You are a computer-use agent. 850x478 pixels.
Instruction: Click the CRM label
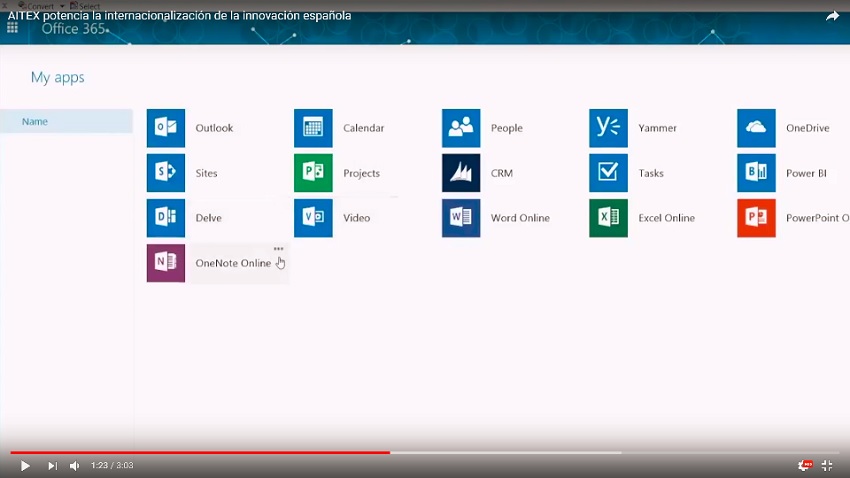[501, 173]
